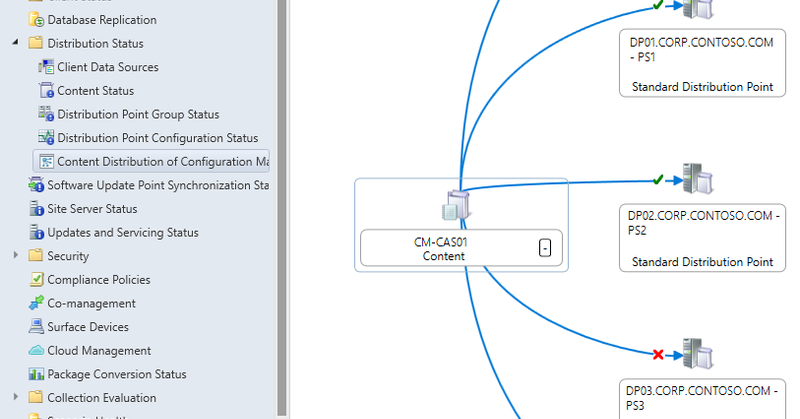Click Package Conversion Status chart icon

pos(36,374)
